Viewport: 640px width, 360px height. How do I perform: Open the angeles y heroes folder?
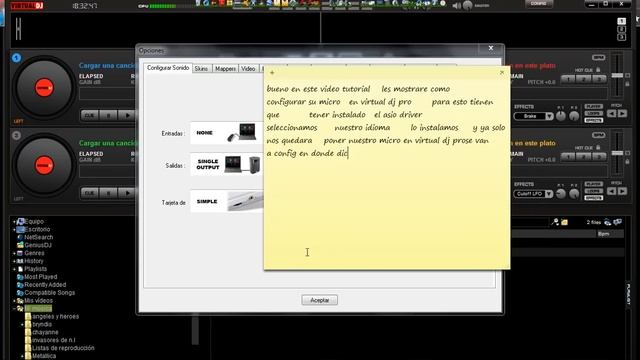(x=52, y=316)
